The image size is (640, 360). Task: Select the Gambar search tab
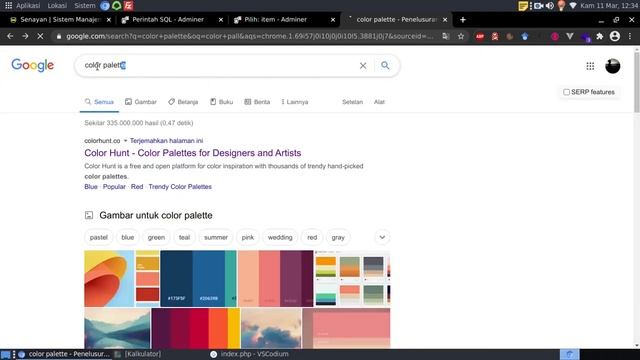click(141, 102)
